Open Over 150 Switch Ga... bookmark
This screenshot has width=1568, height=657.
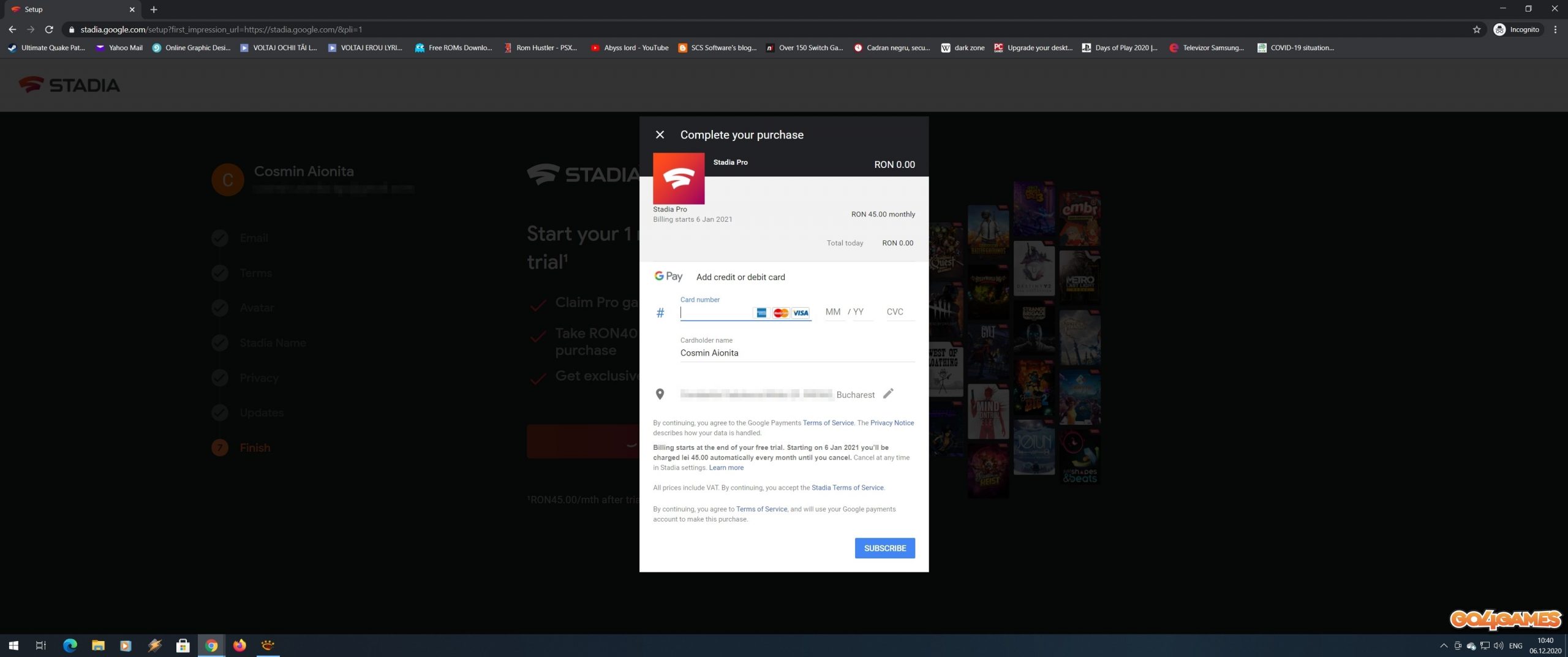click(x=804, y=47)
